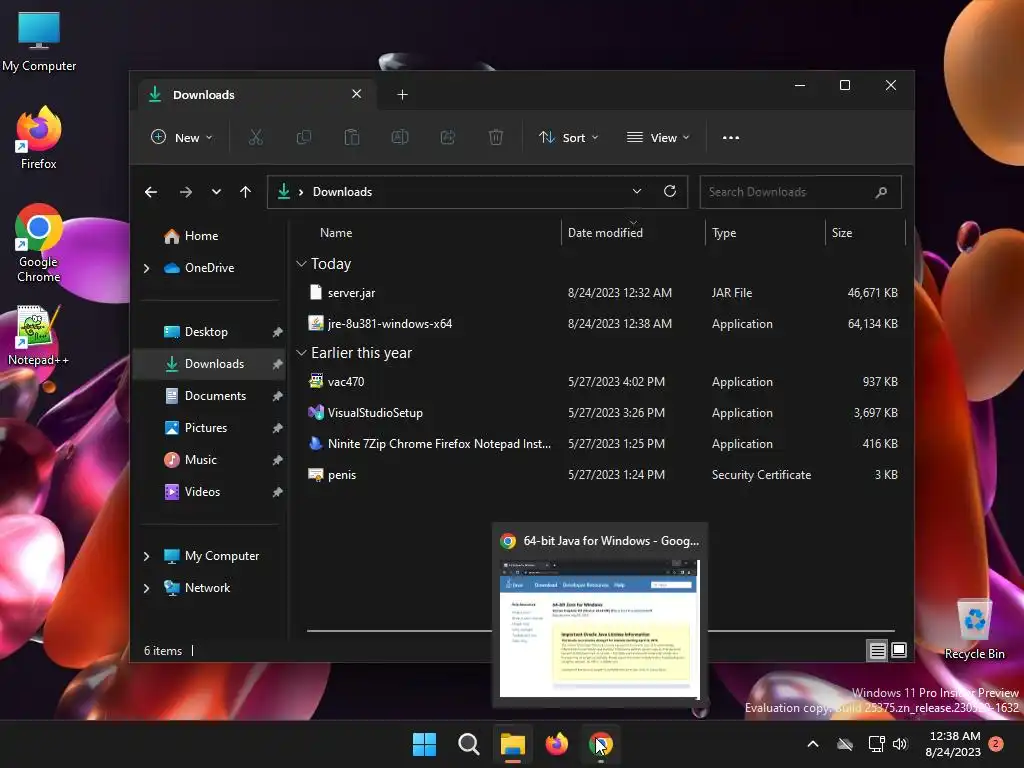Click Firefox icon on taskbar

pos(556,744)
